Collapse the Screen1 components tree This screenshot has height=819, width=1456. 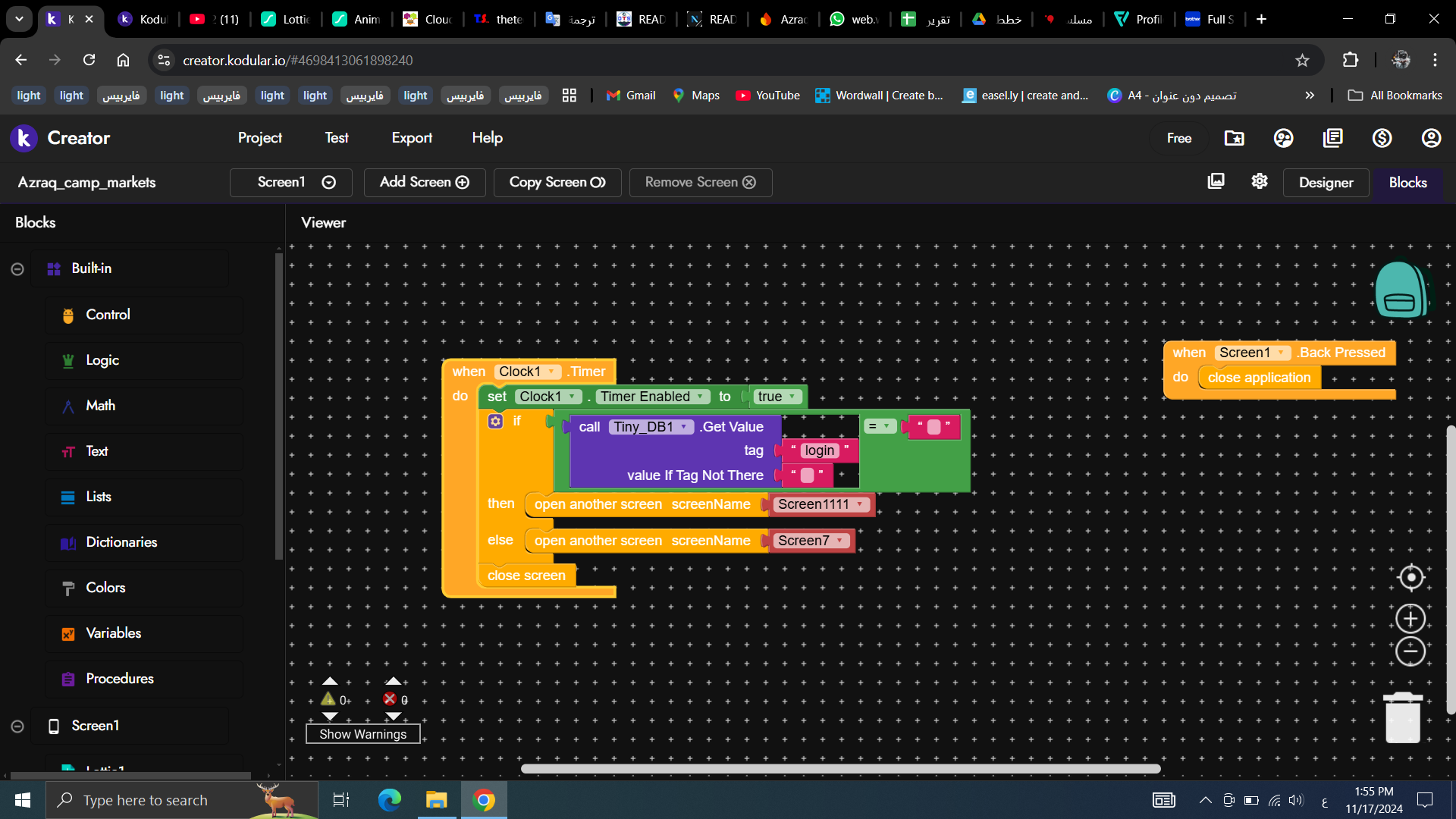(17, 726)
